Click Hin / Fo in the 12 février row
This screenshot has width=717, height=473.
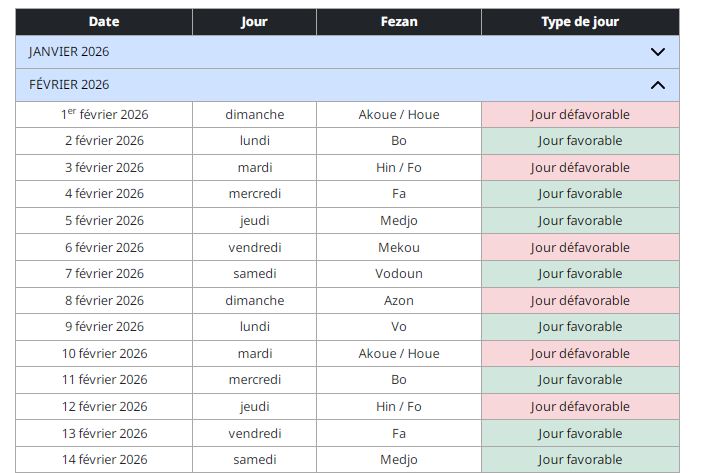399,407
